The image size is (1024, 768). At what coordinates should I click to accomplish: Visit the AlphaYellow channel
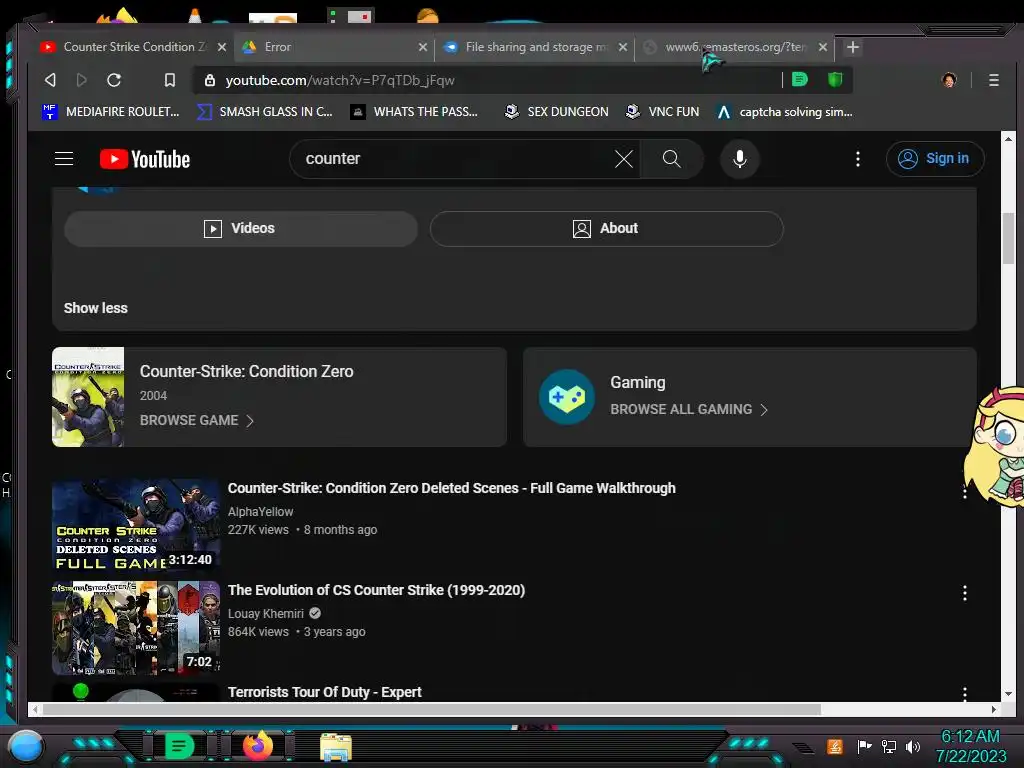[x=260, y=512]
